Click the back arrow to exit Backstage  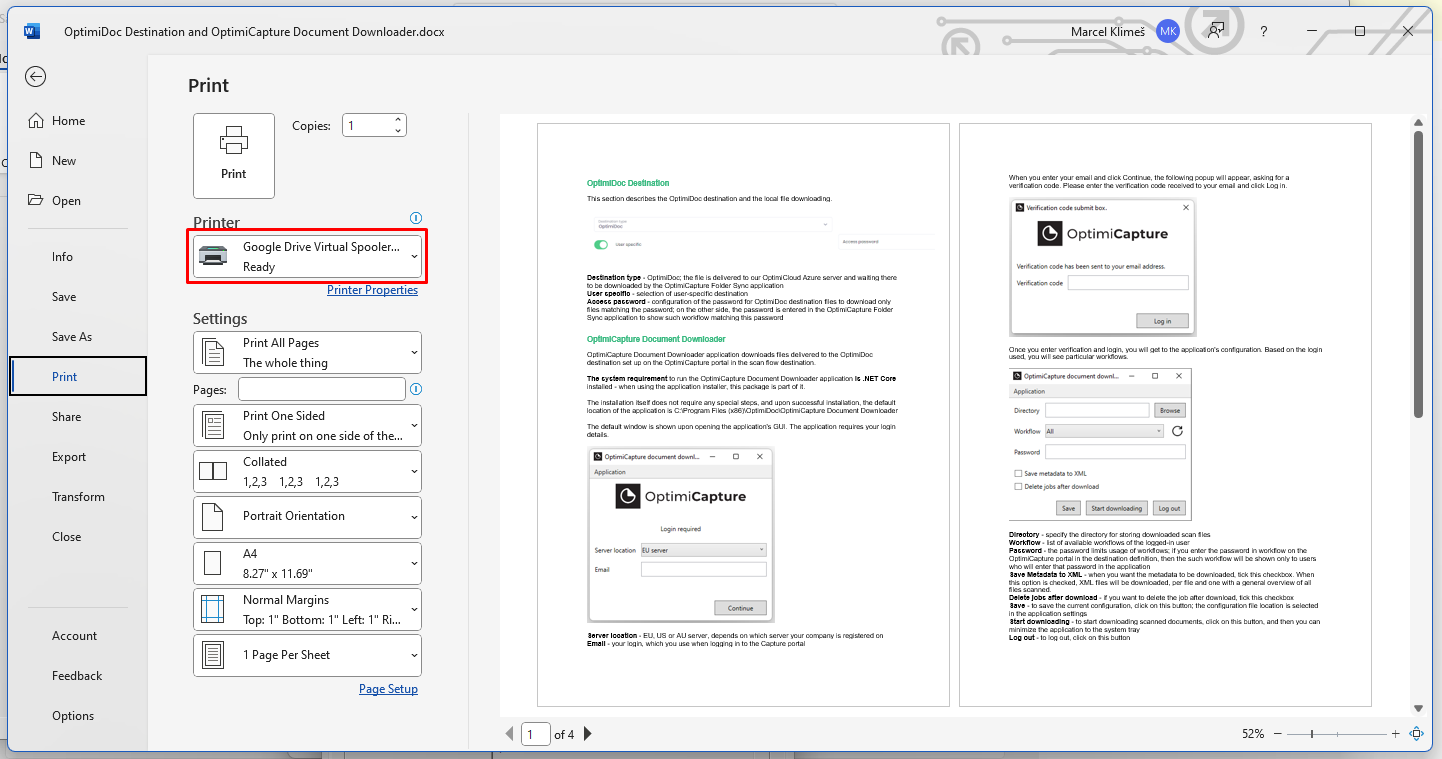36,77
